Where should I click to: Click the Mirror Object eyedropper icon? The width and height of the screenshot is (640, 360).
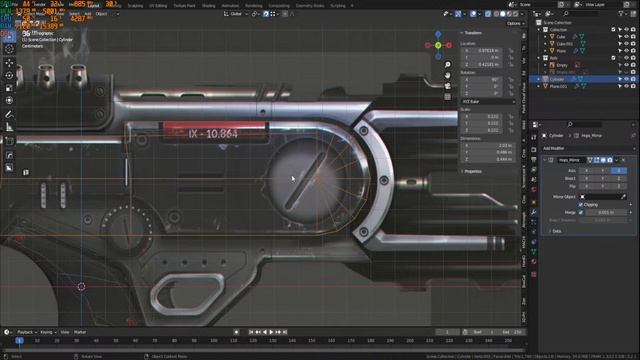coord(623,197)
